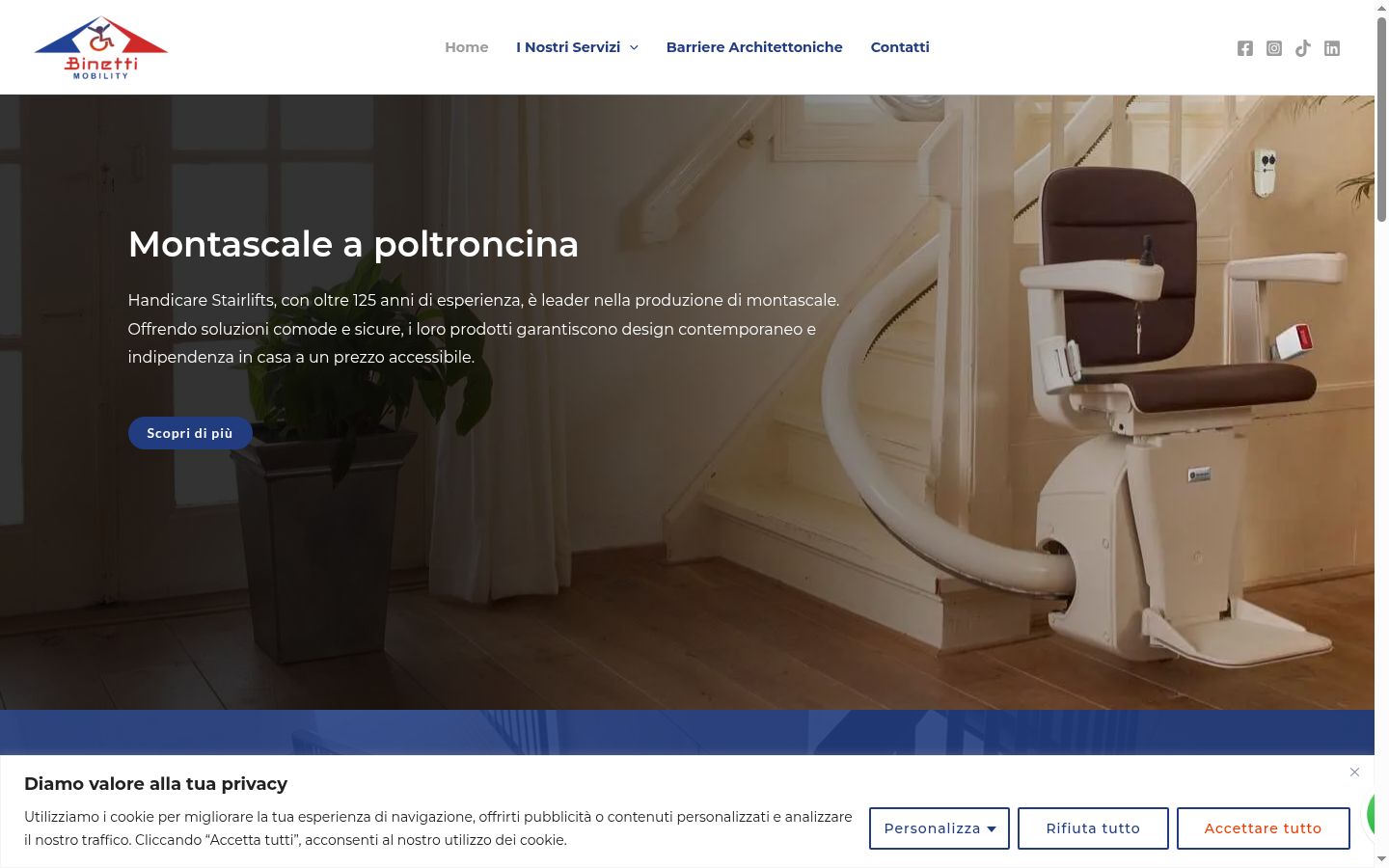The height and width of the screenshot is (868, 1389).
Task: Click the page vertical scrollbar thumb
Action: [x=1381, y=121]
